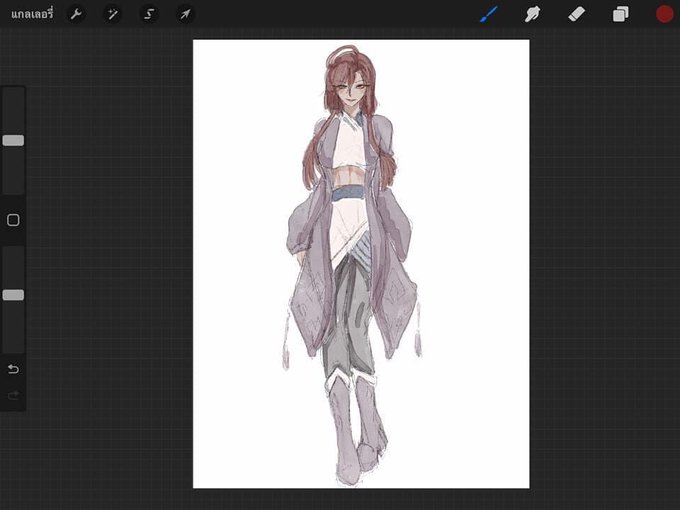This screenshot has height=510, width=680.
Task: Open the Layers panel
Action: point(621,14)
